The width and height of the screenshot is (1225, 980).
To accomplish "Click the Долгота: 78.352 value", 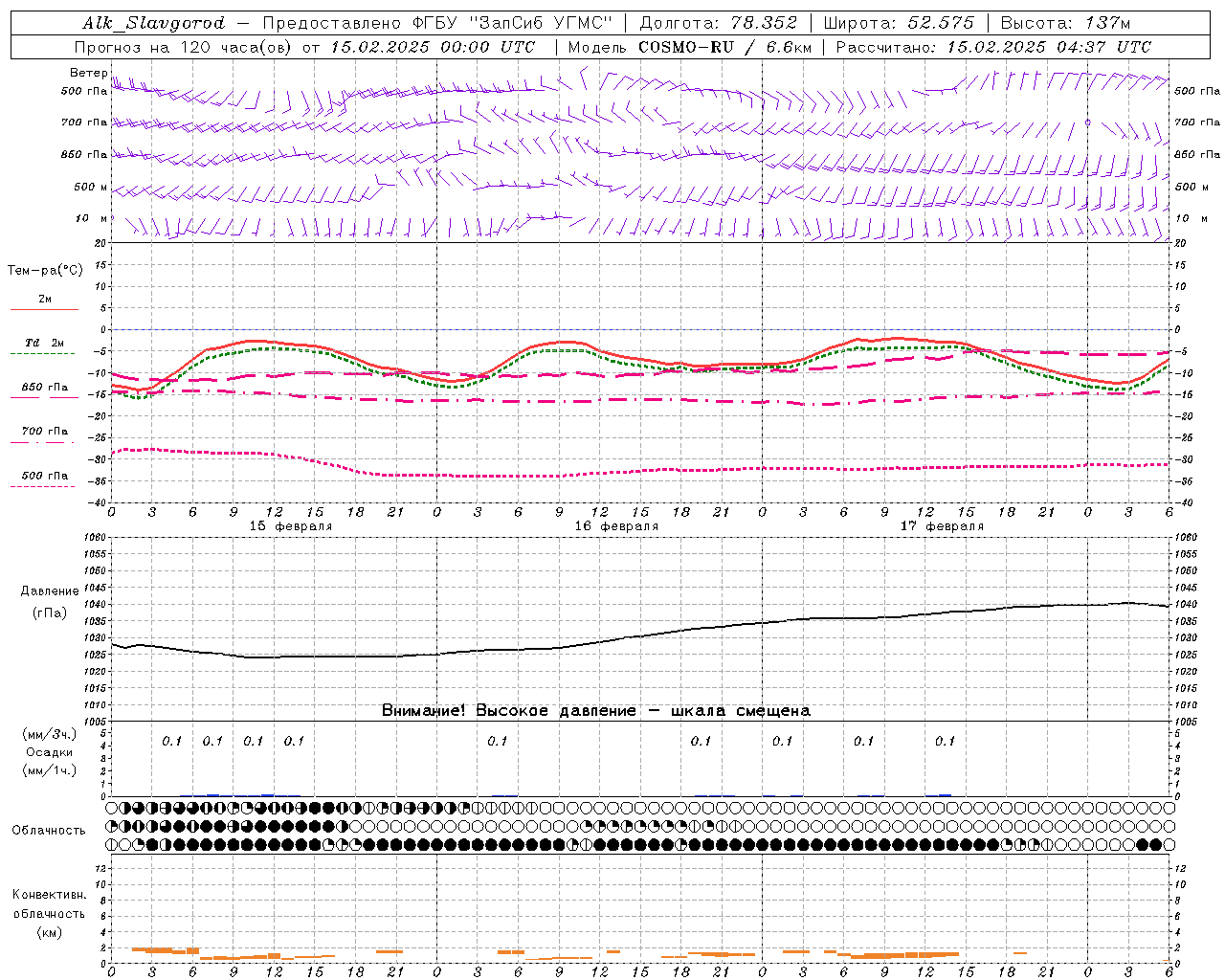I will 718,23.
